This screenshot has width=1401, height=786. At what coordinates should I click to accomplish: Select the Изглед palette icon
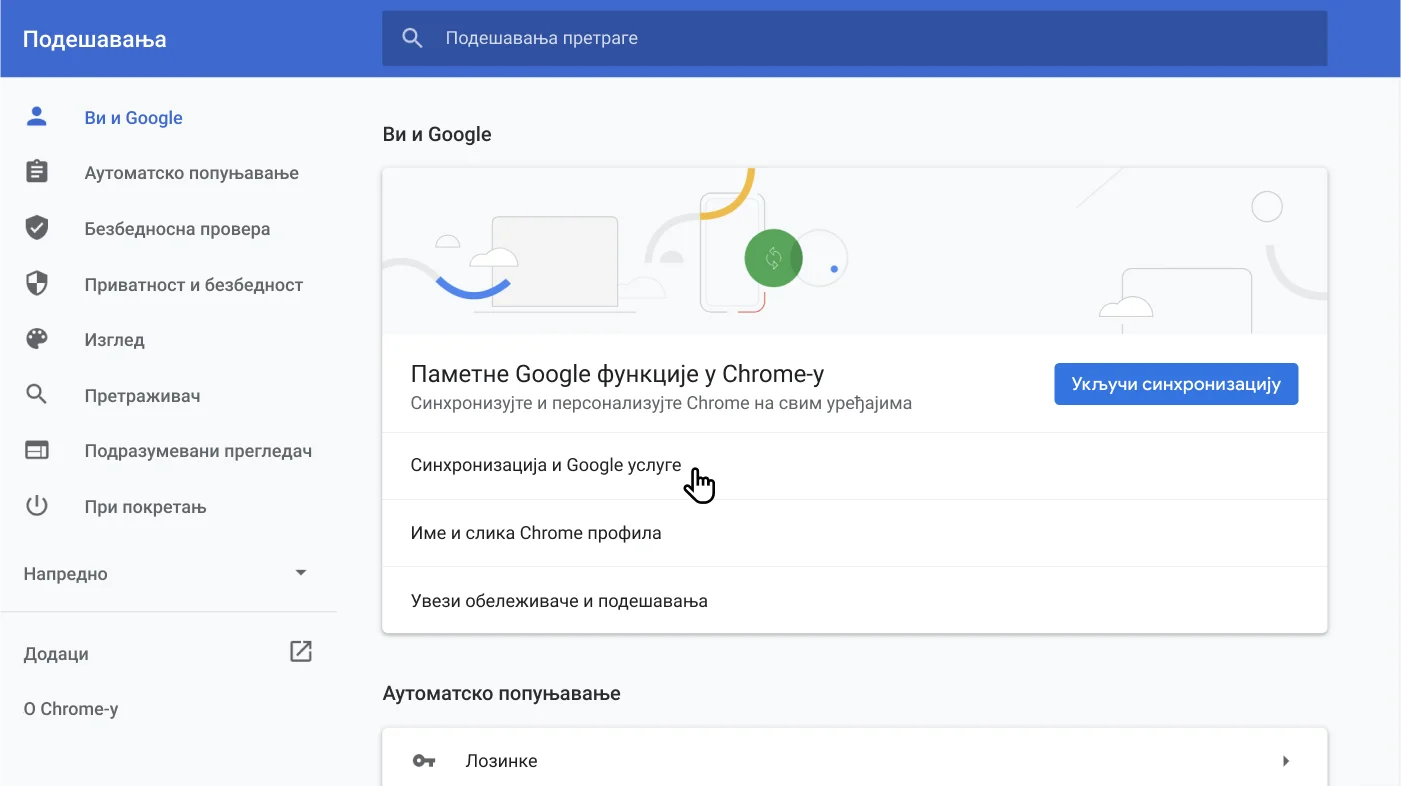pyautogui.click(x=36, y=339)
